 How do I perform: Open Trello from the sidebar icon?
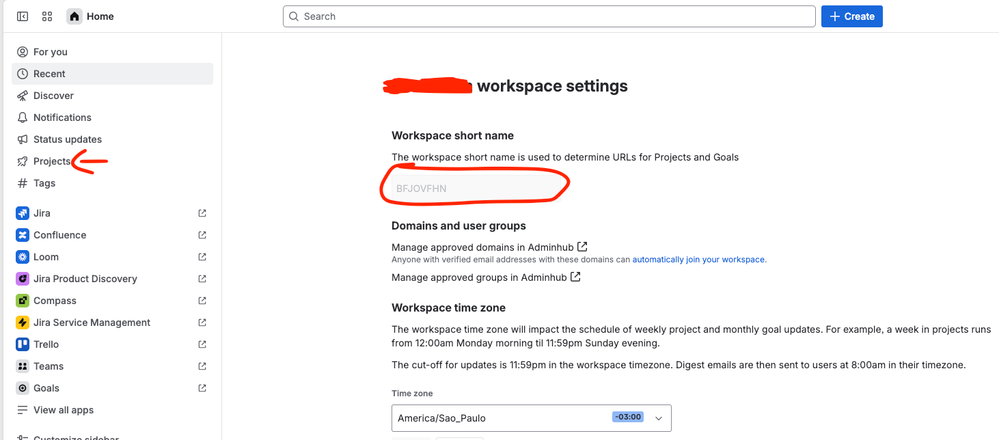pyautogui.click(x=23, y=344)
